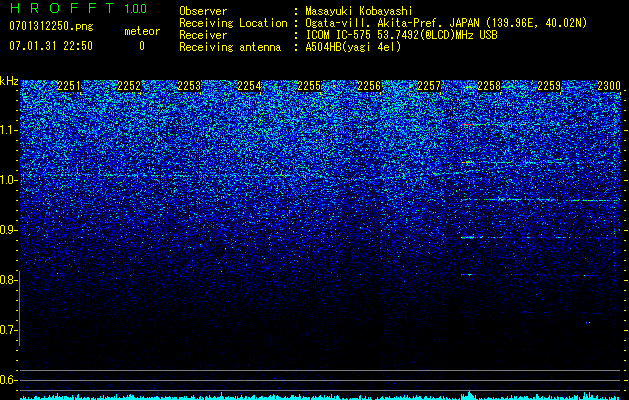The height and width of the screenshot is (400, 629).
Task: Click the antenna A504HB(yagi 4el) text
Action: tap(353, 47)
